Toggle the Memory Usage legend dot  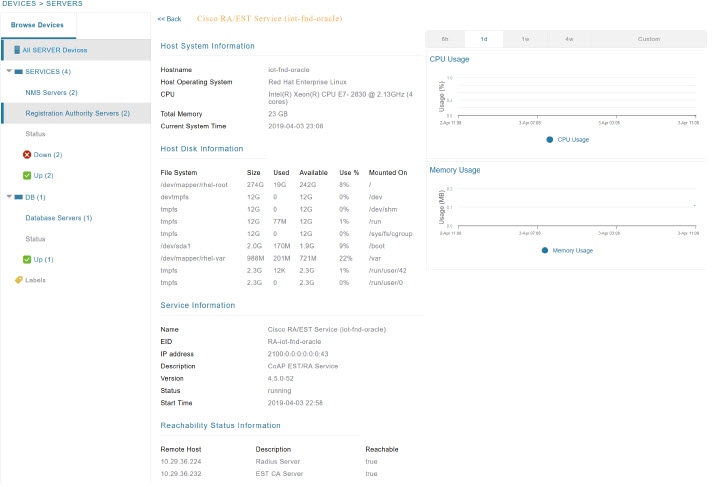[x=545, y=251]
